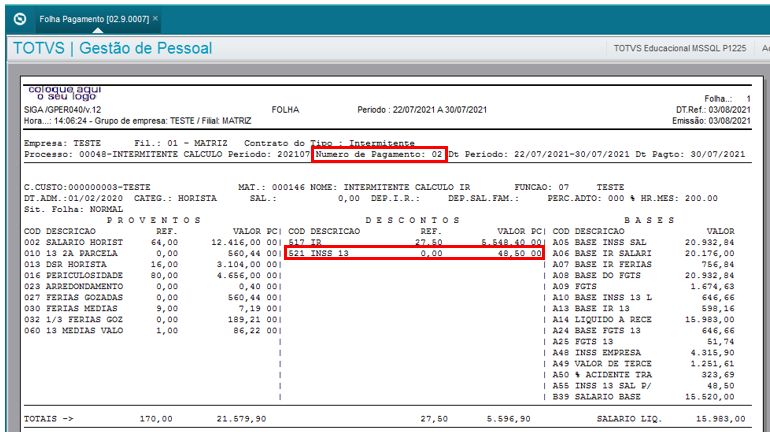This screenshot has height=432, width=770.
Task: Click the A48 INSS EMPRESA row
Action: [643, 352]
